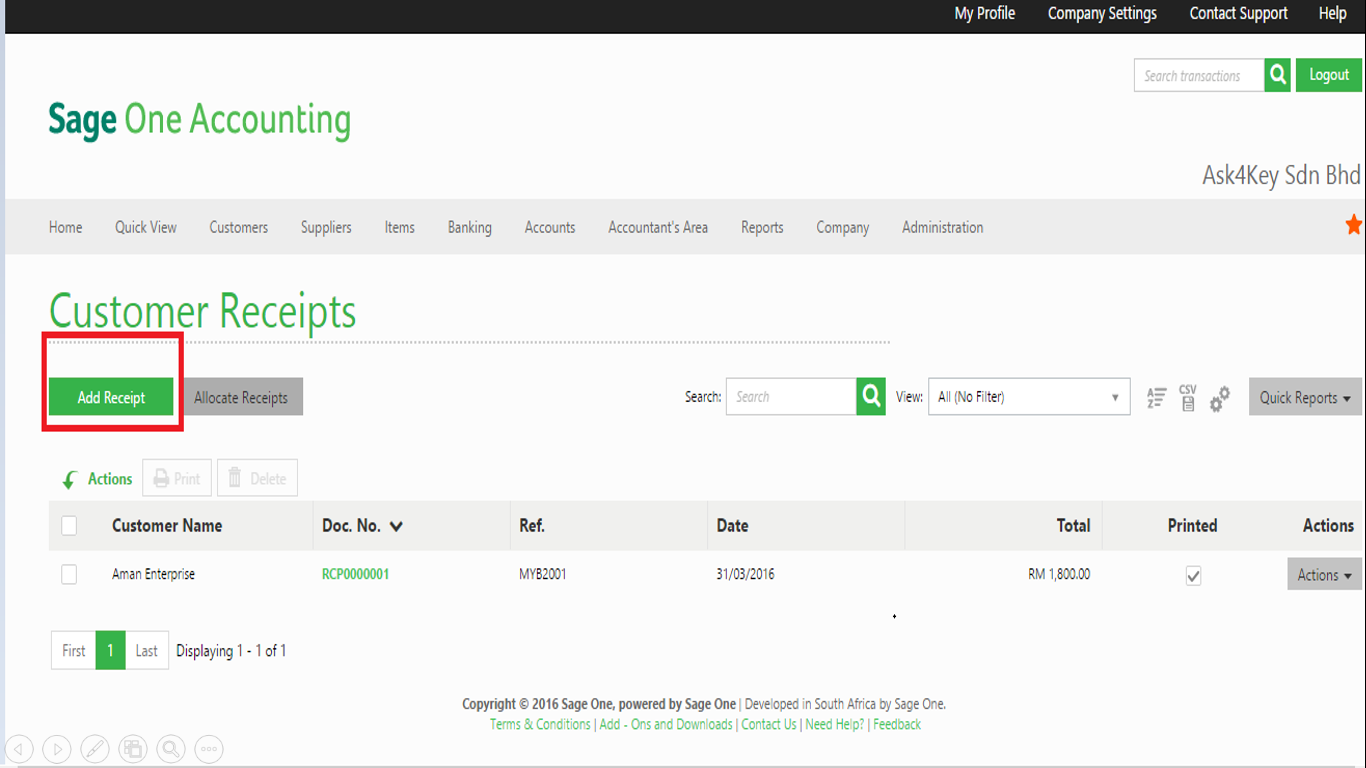Go to Last page of results

click(147, 650)
